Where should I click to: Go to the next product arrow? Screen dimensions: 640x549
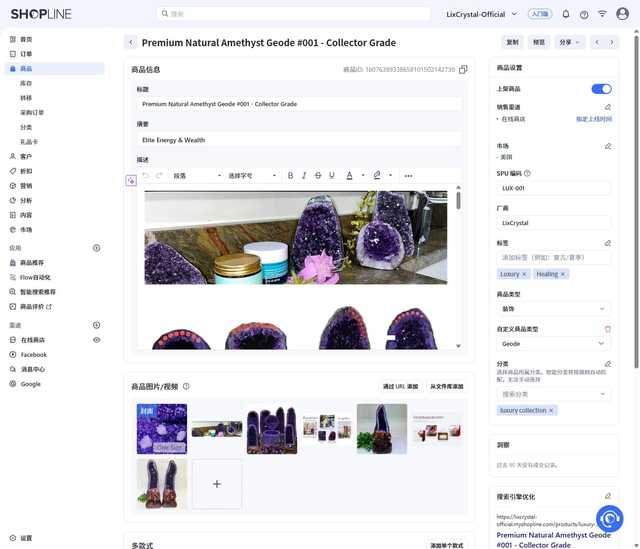point(611,42)
